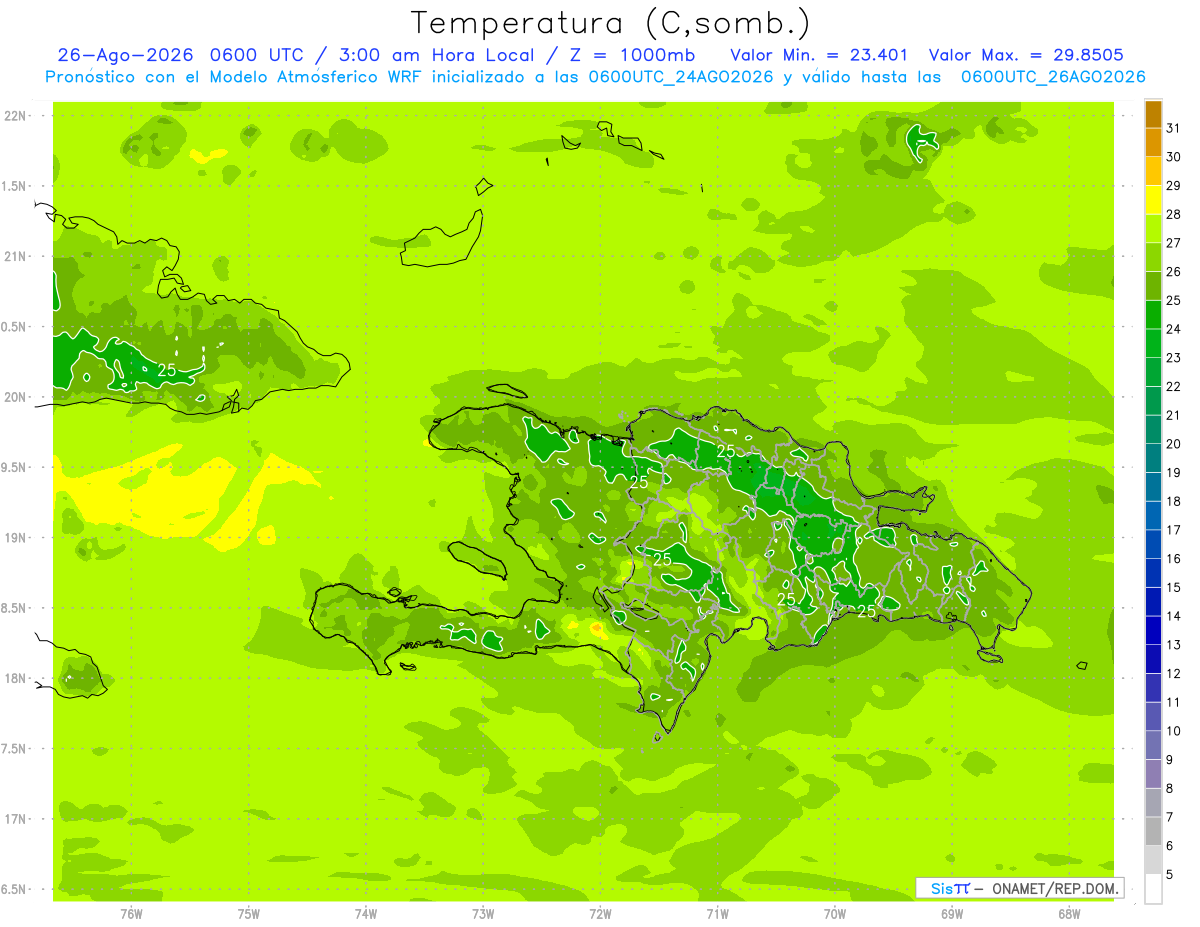Pick the blue colorbar swatch between 13 and 14
Screen dimensions: 1200x927
pos(1153,630)
